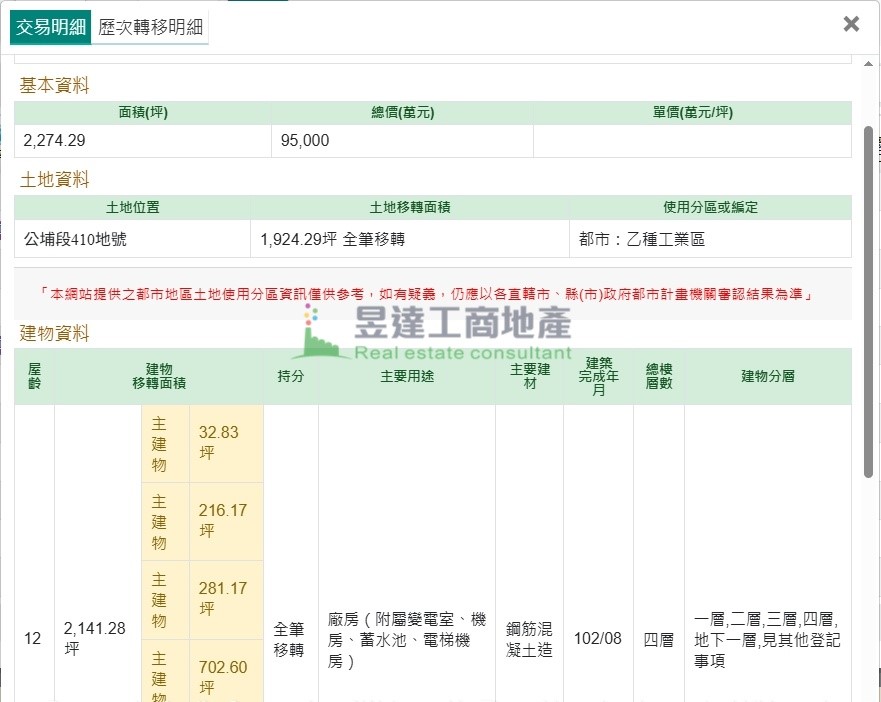Click the vertical scrollbar thumb
Viewport: 881px width, 702px height.
(868, 300)
